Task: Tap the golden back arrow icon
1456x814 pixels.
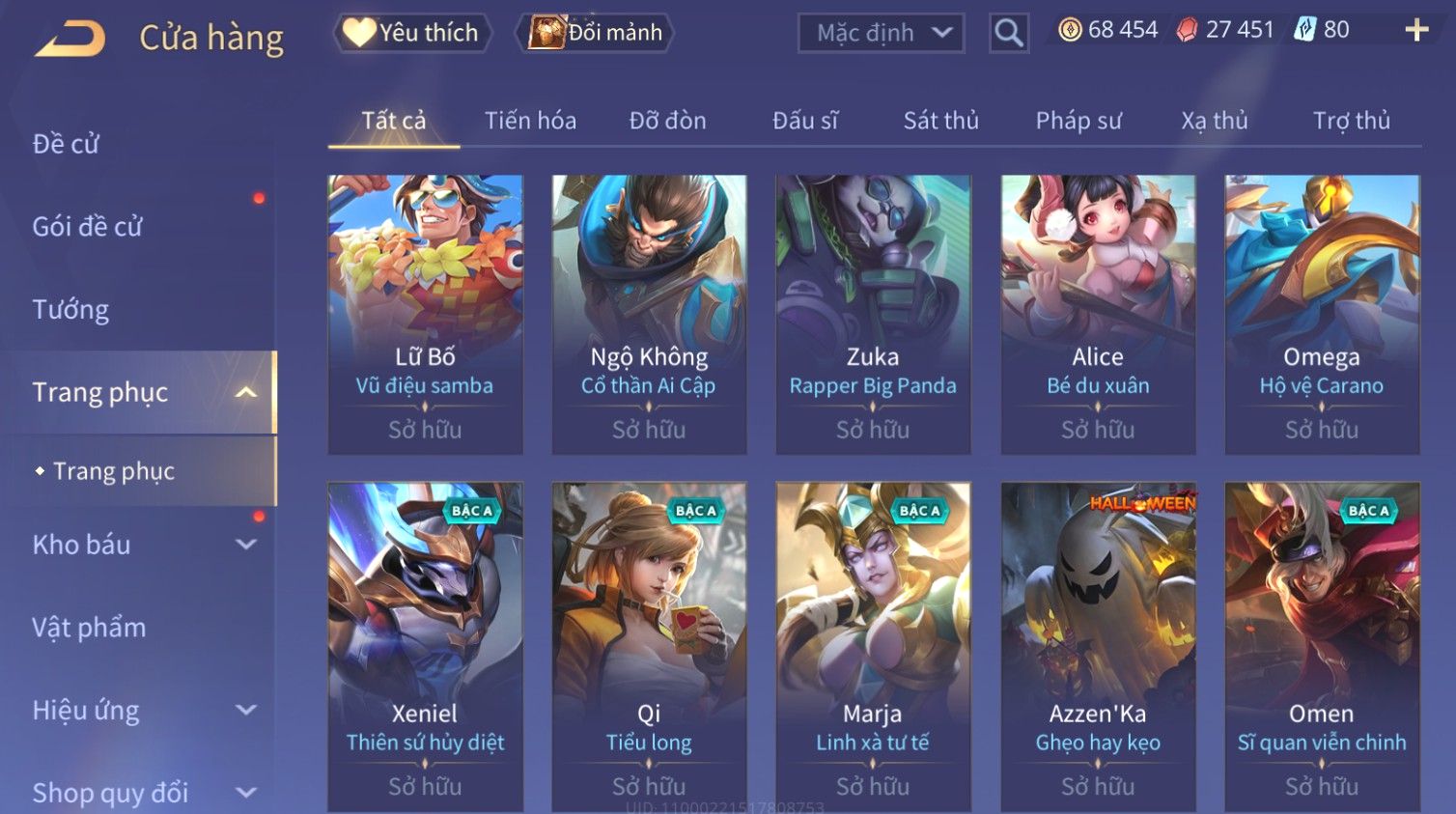Action: (x=70, y=39)
